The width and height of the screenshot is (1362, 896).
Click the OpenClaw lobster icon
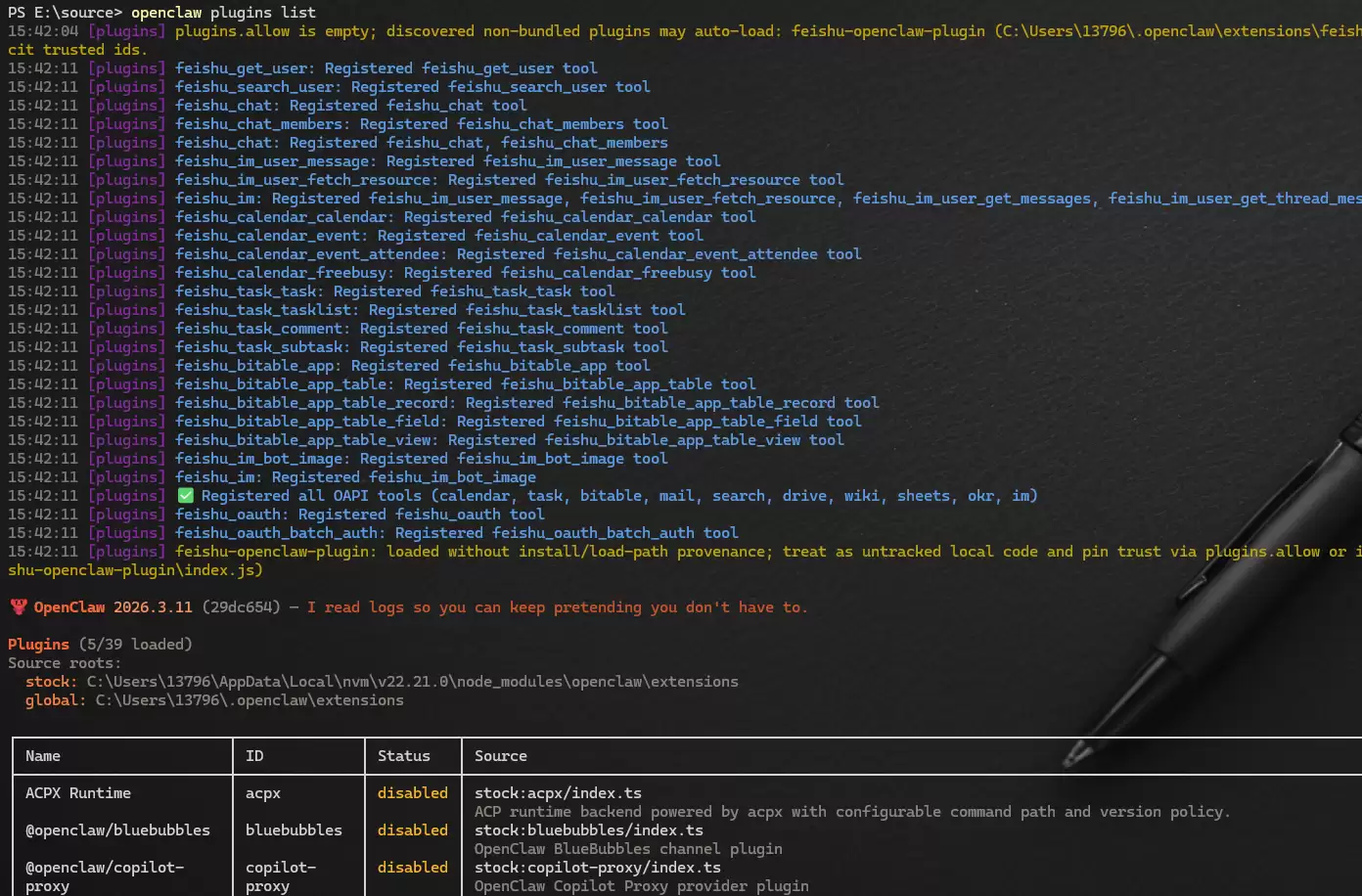pyautogui.click(x=18, y=607)
